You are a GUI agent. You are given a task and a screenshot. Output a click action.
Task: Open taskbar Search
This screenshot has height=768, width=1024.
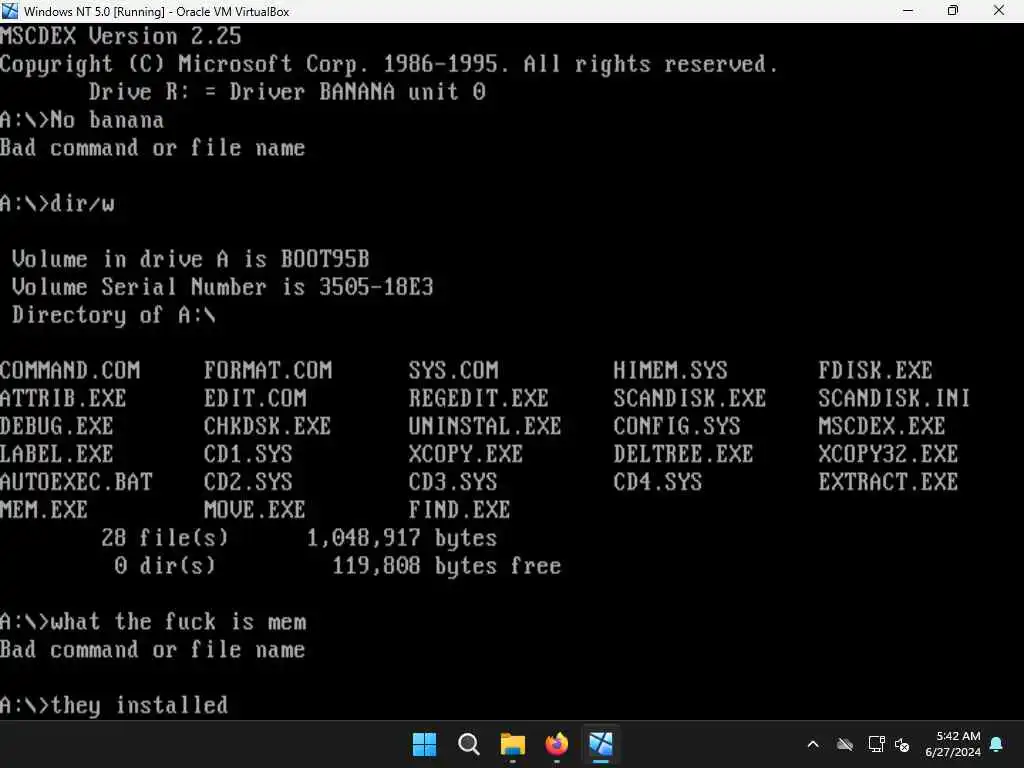(468, 744)
